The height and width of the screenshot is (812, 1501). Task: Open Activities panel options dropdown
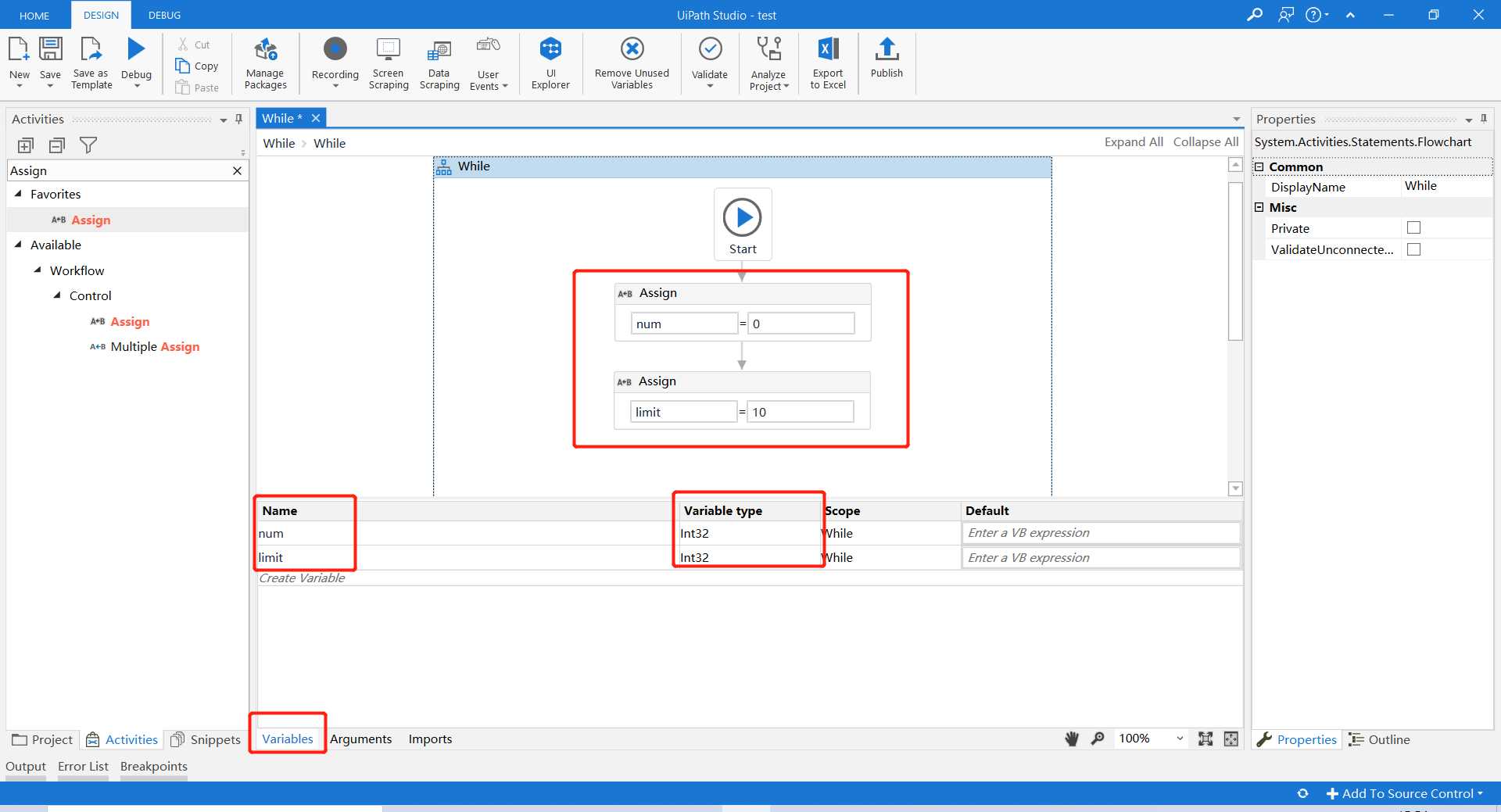[224, 120]
